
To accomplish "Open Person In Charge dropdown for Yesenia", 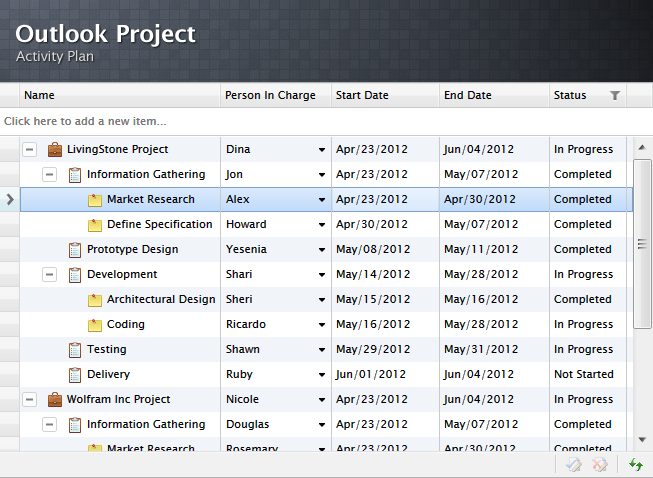I will pyautogui.click(x=322, y=250).
